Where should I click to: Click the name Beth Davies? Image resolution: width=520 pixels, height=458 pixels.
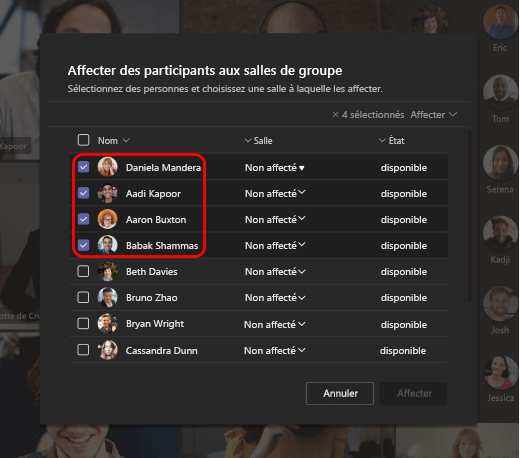152,272
